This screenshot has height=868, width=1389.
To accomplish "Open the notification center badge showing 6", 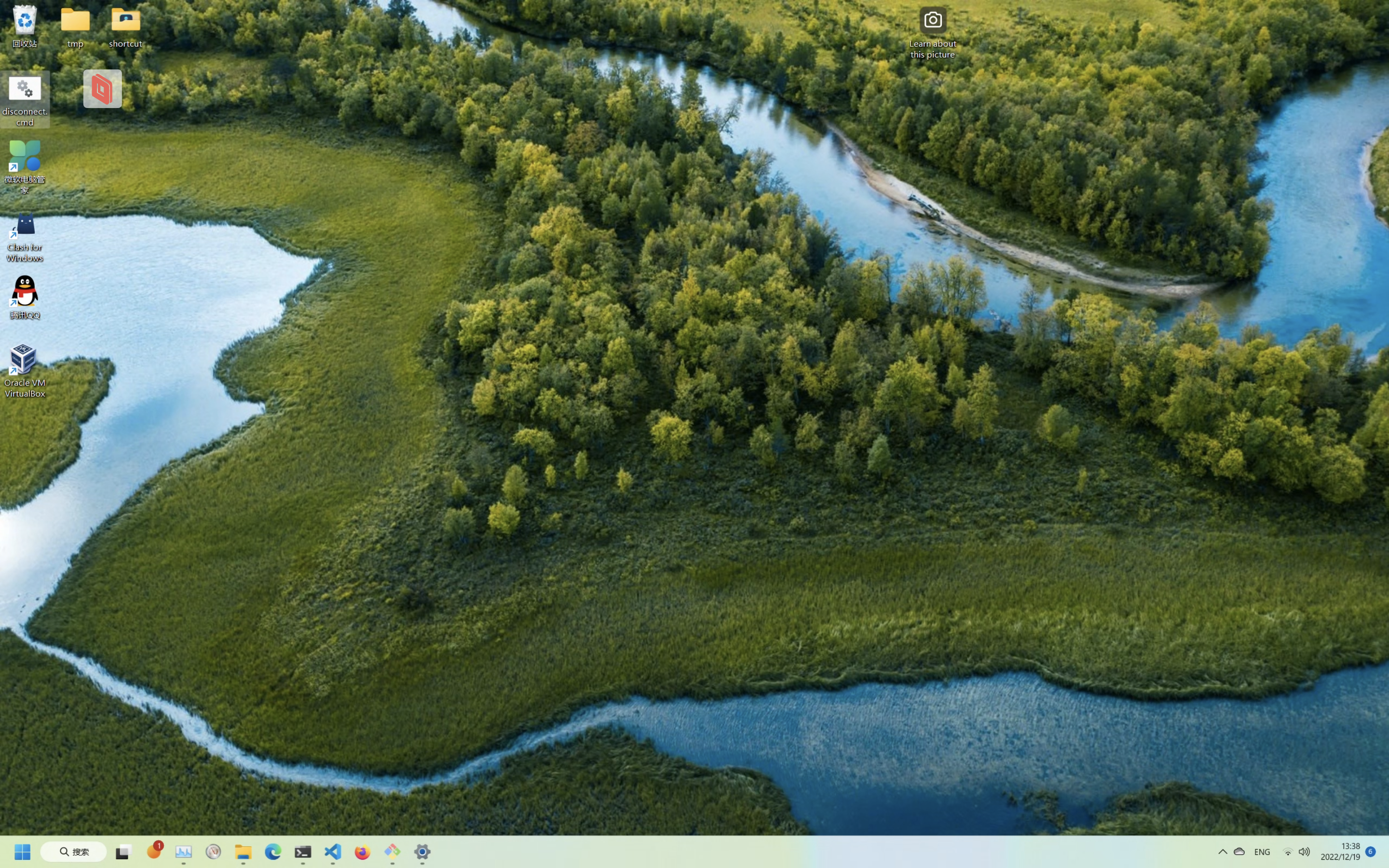I will tap(1371, 851).
